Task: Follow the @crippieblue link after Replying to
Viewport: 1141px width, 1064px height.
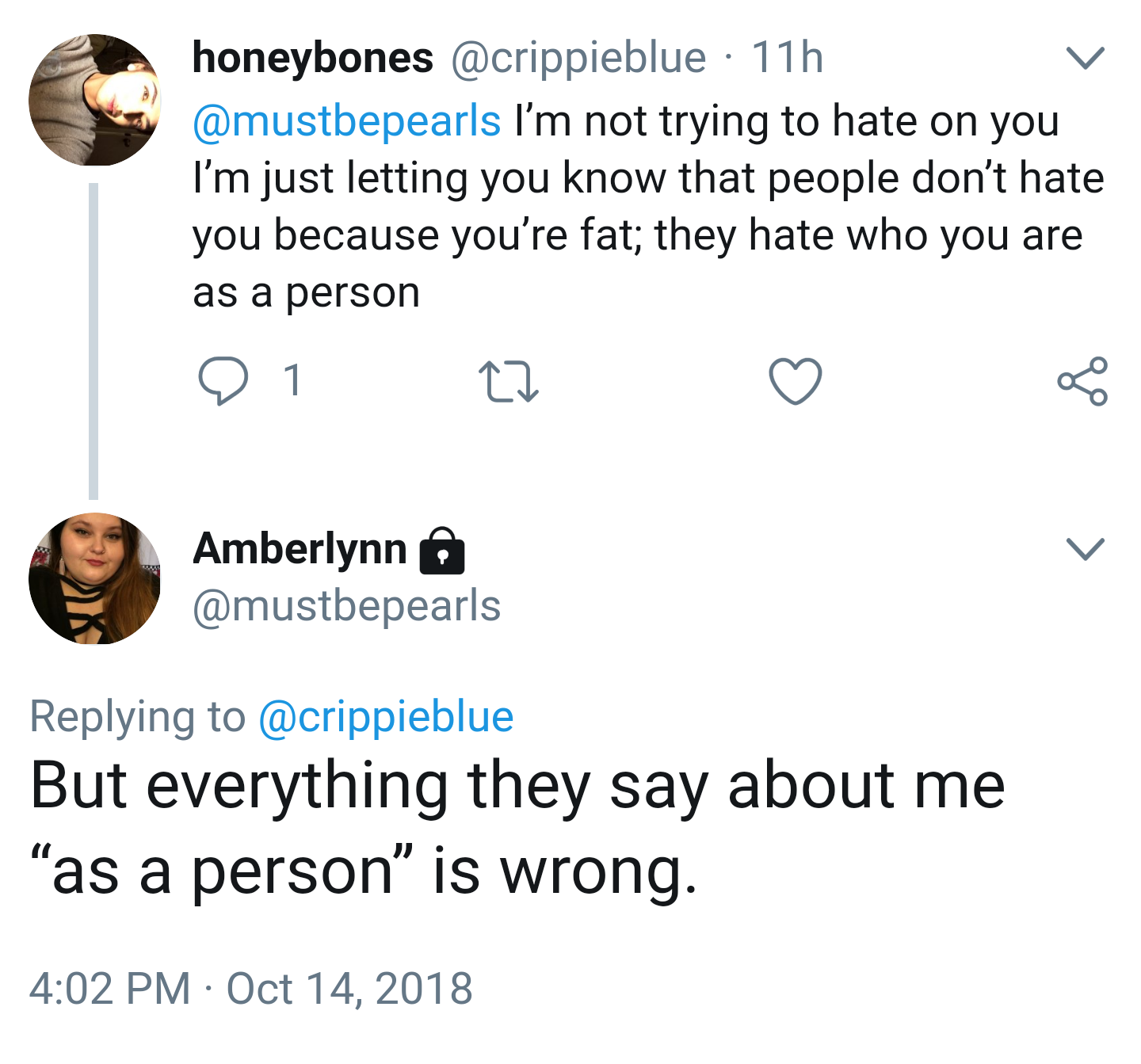Action: pyautogui.click(x=387, y=717)
